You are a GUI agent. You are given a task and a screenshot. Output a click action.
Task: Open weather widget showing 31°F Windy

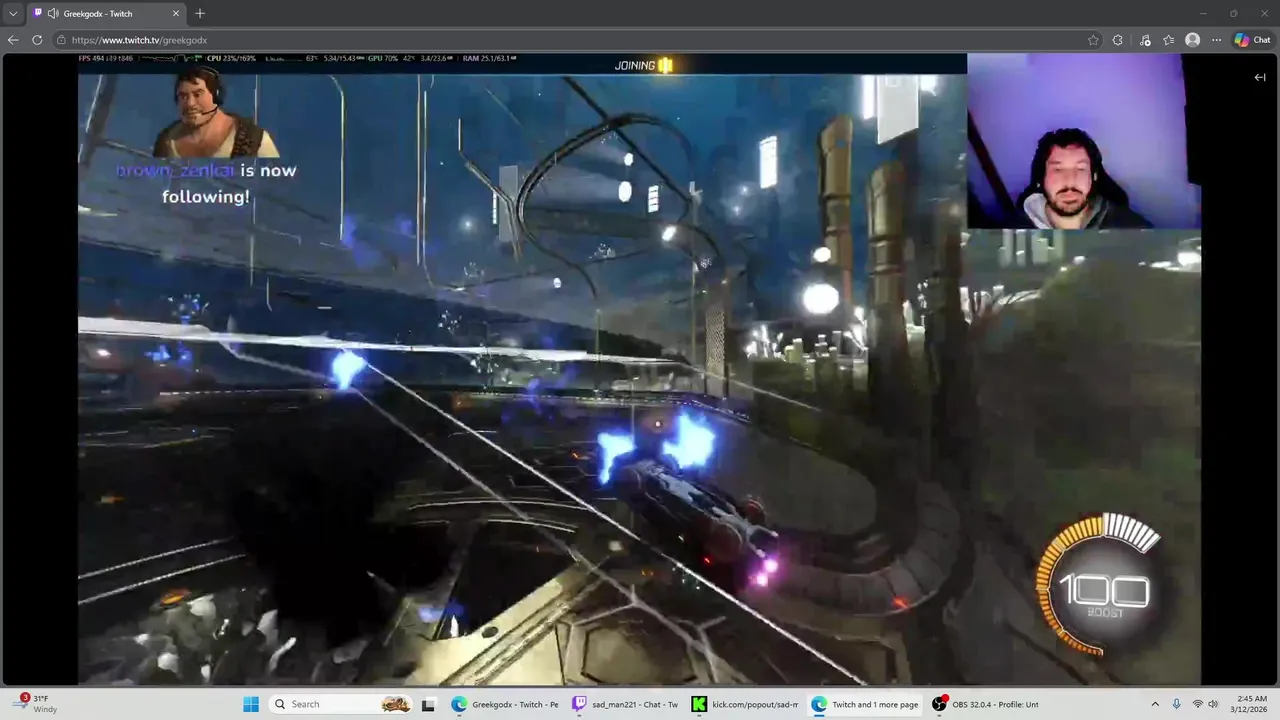coord(35,704)
